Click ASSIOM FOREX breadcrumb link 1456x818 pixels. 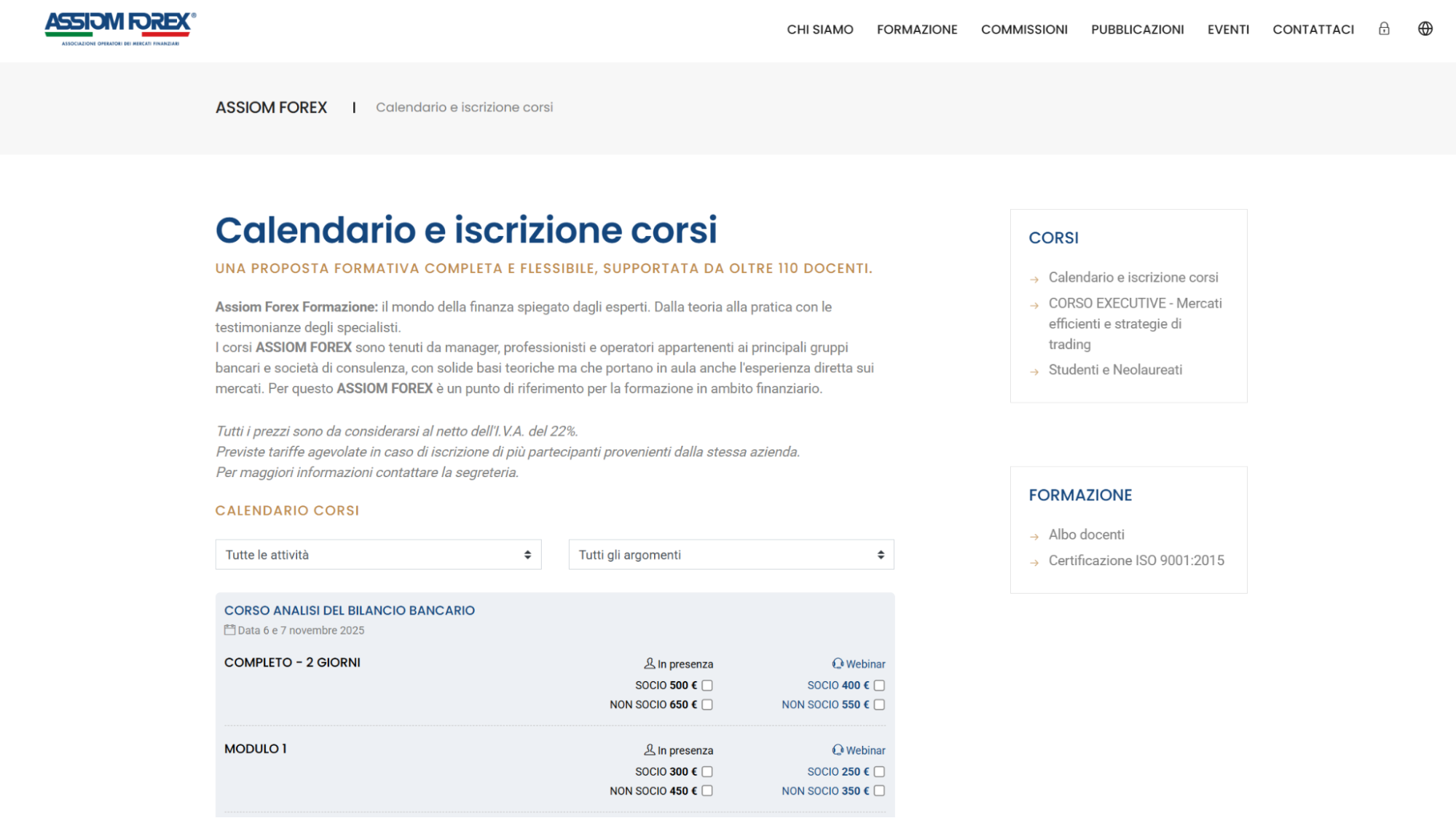271,108
